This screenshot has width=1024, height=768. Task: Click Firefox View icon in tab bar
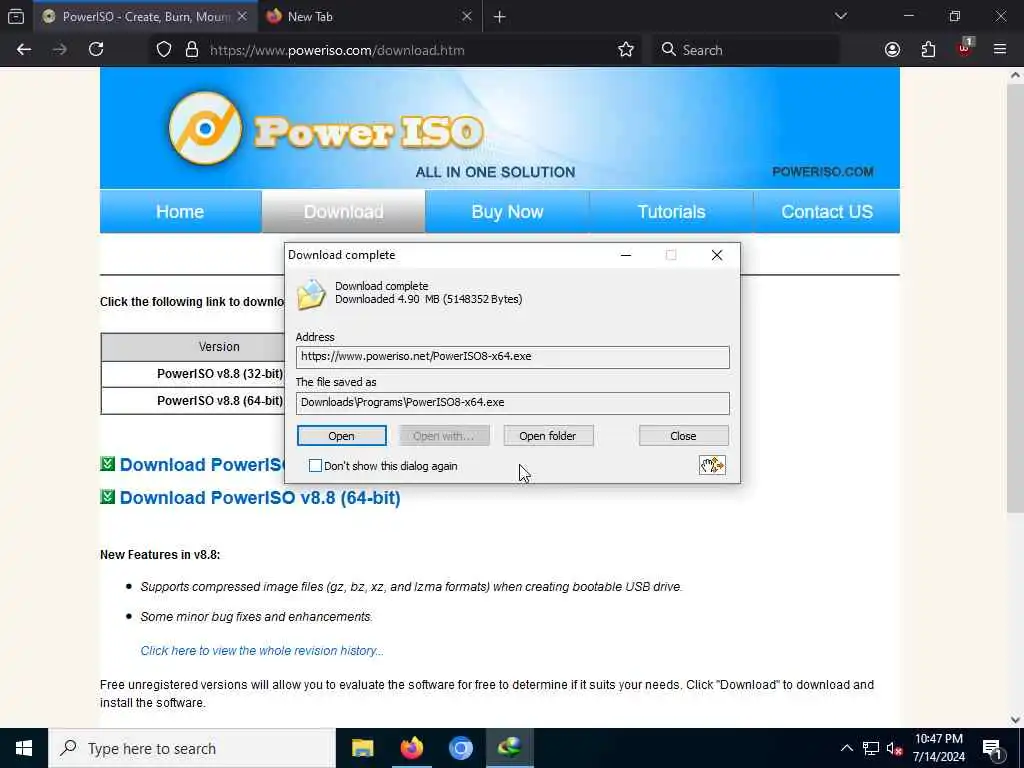pyautogui.click(x=16, y=16)
